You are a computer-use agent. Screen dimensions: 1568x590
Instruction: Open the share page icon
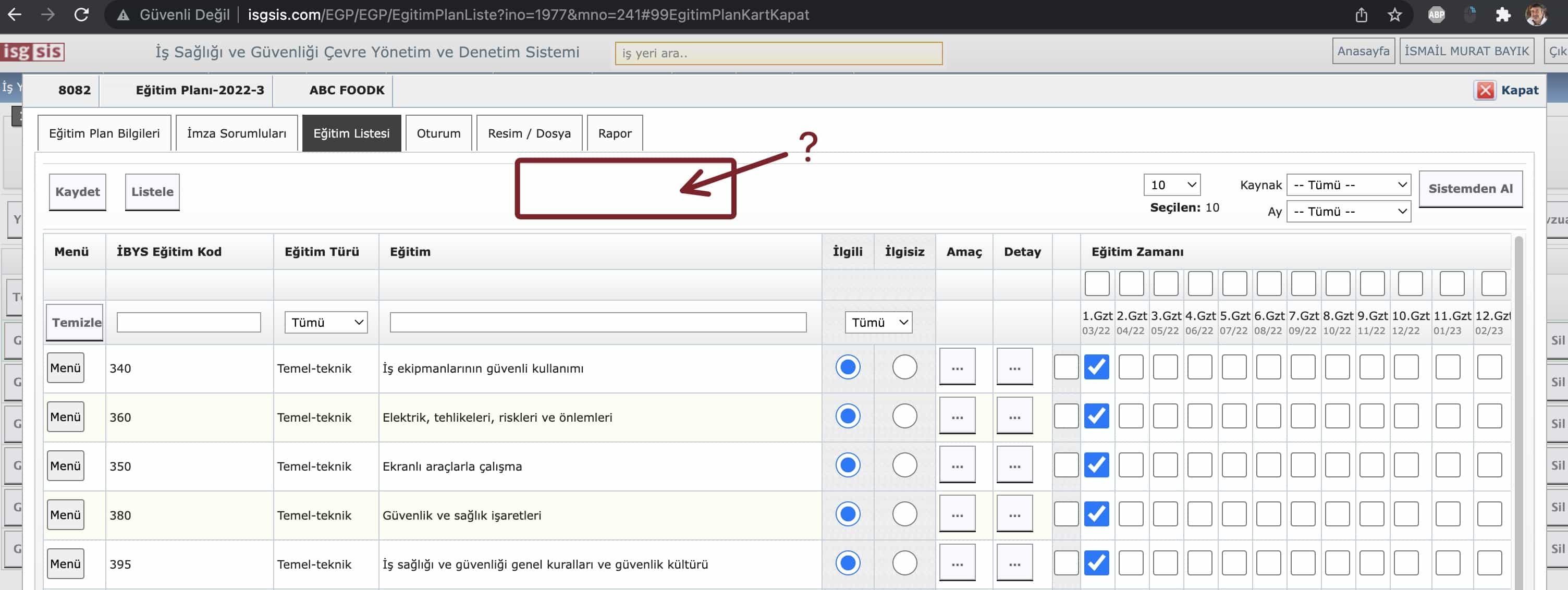tap(1361, 15)
